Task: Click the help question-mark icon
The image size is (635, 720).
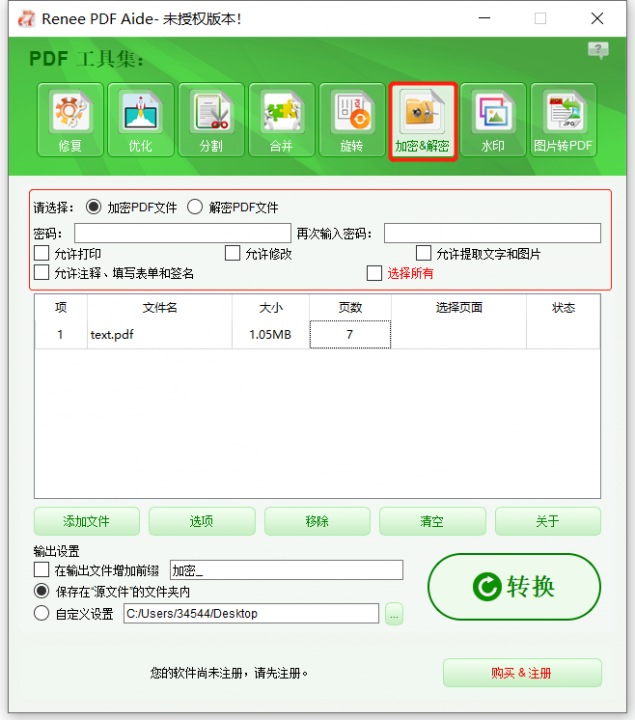Action: (598, 50)
